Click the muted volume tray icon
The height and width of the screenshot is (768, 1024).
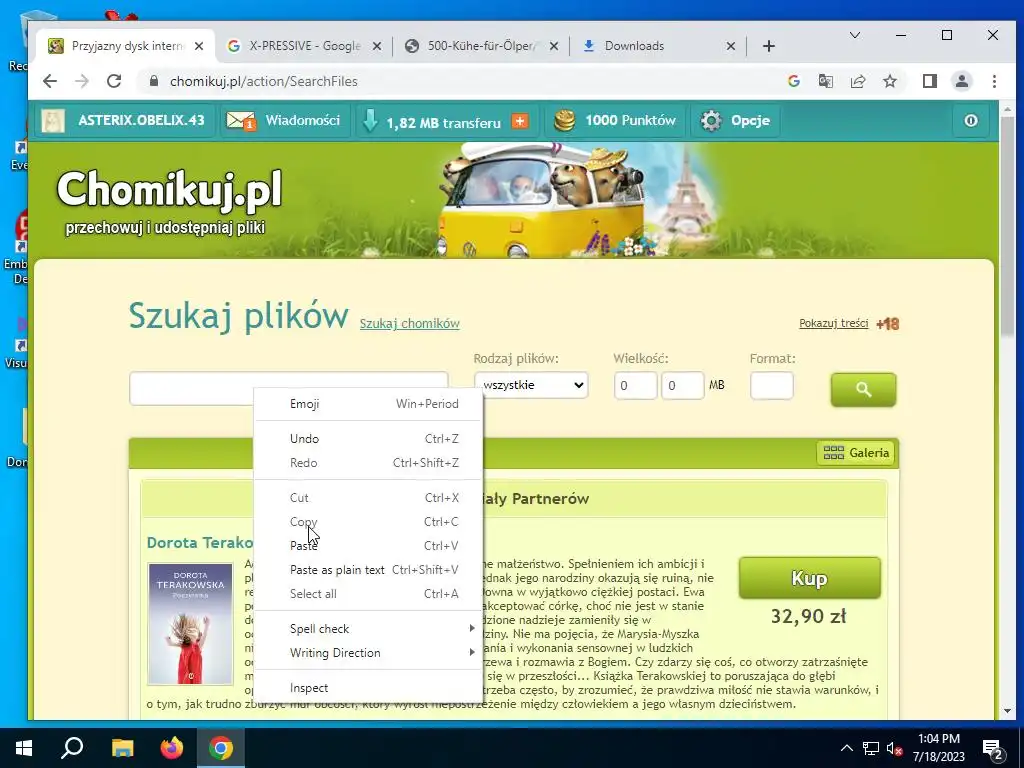pos(895,748)
